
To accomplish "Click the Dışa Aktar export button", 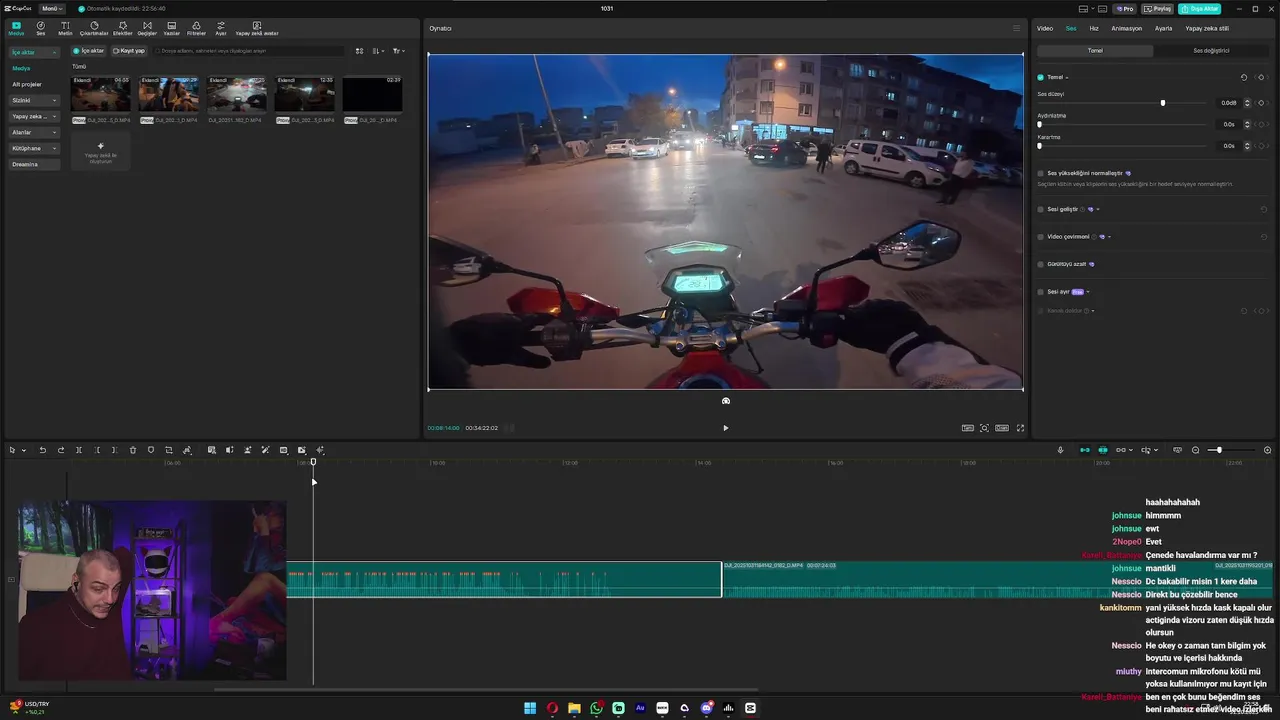I will tap(1199, 9).
